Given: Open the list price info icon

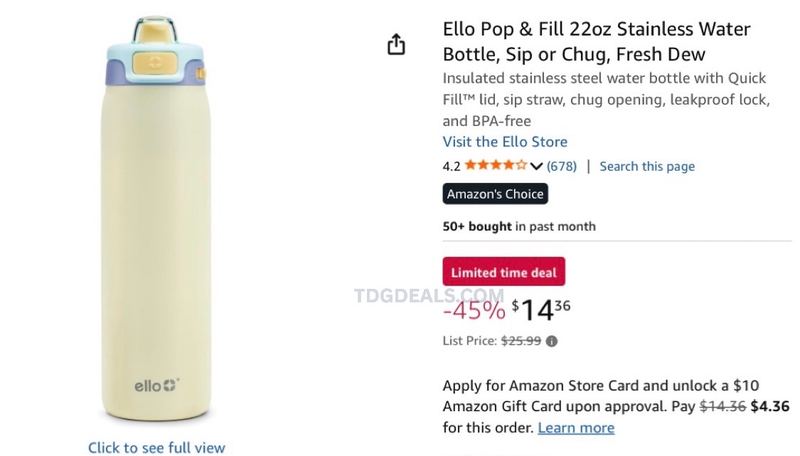Looking at the screenshot, I should (x=552, y=341).
